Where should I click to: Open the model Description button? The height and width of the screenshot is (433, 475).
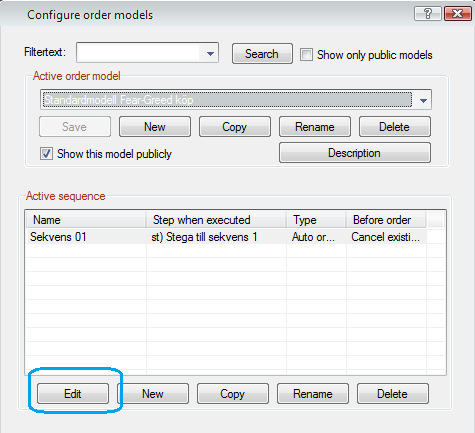[355, 153]
